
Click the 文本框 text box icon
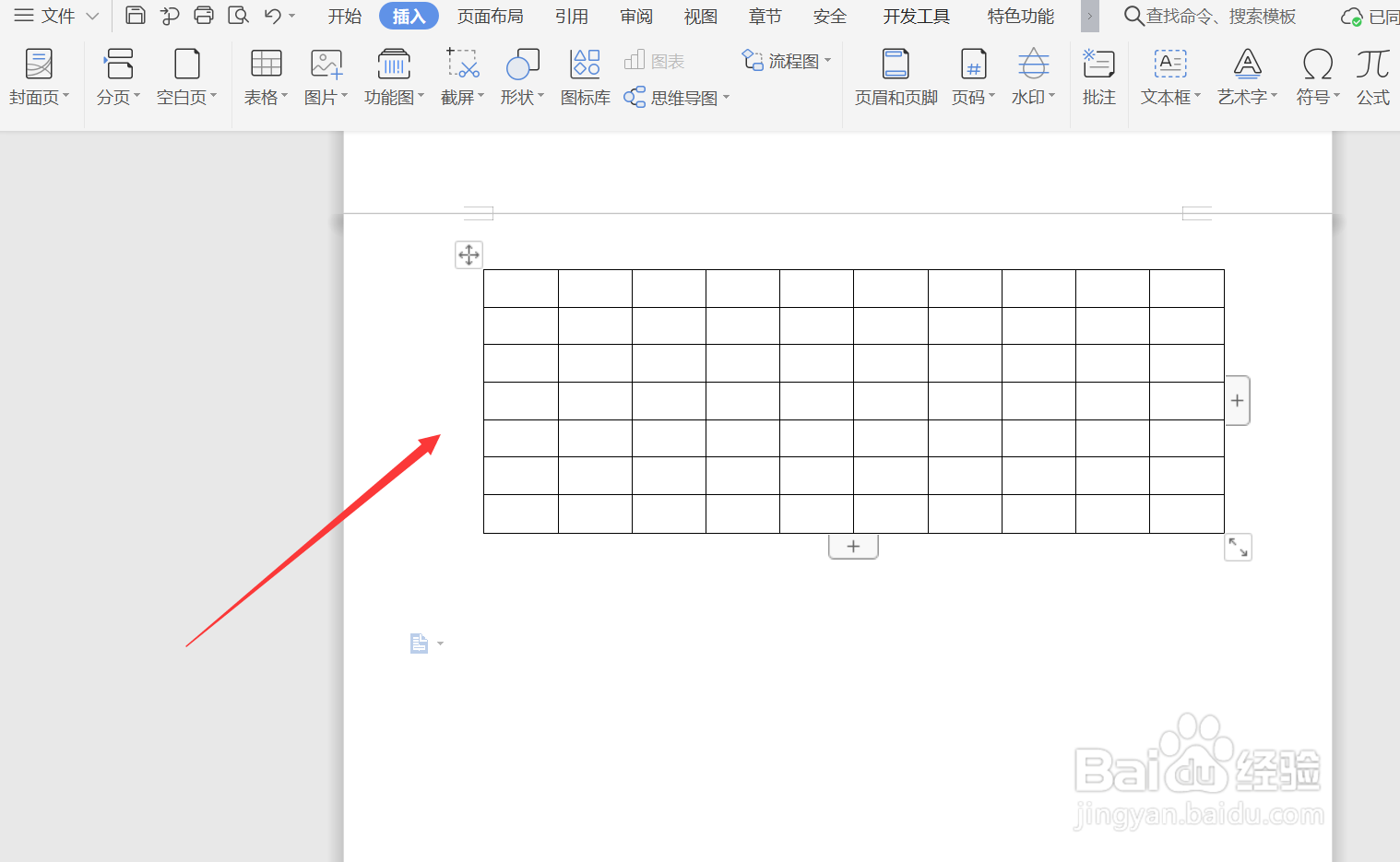coord(1170,65)
